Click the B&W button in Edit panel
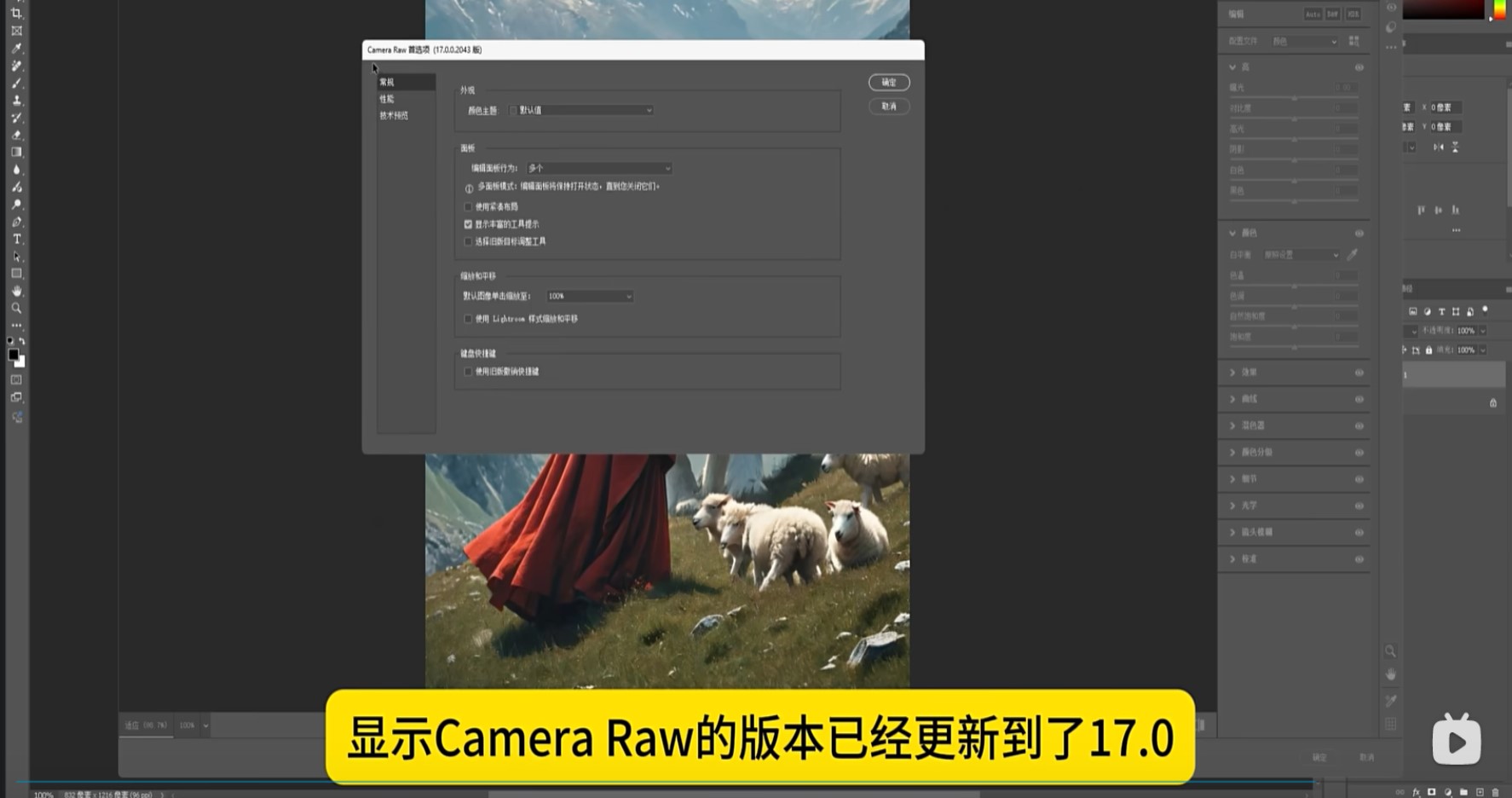 tap(1332, 14)
